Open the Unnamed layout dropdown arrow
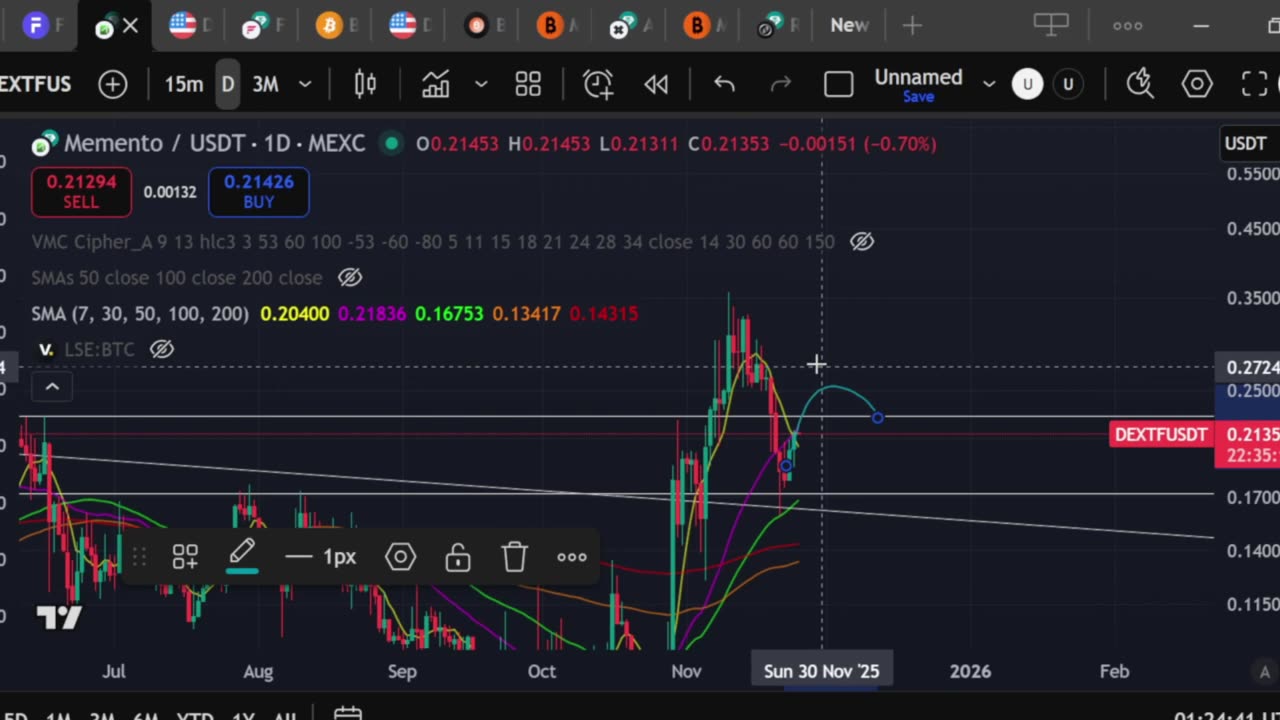Image resolution: width=1280 pixels, height=720 pixels. click(989, 85)
